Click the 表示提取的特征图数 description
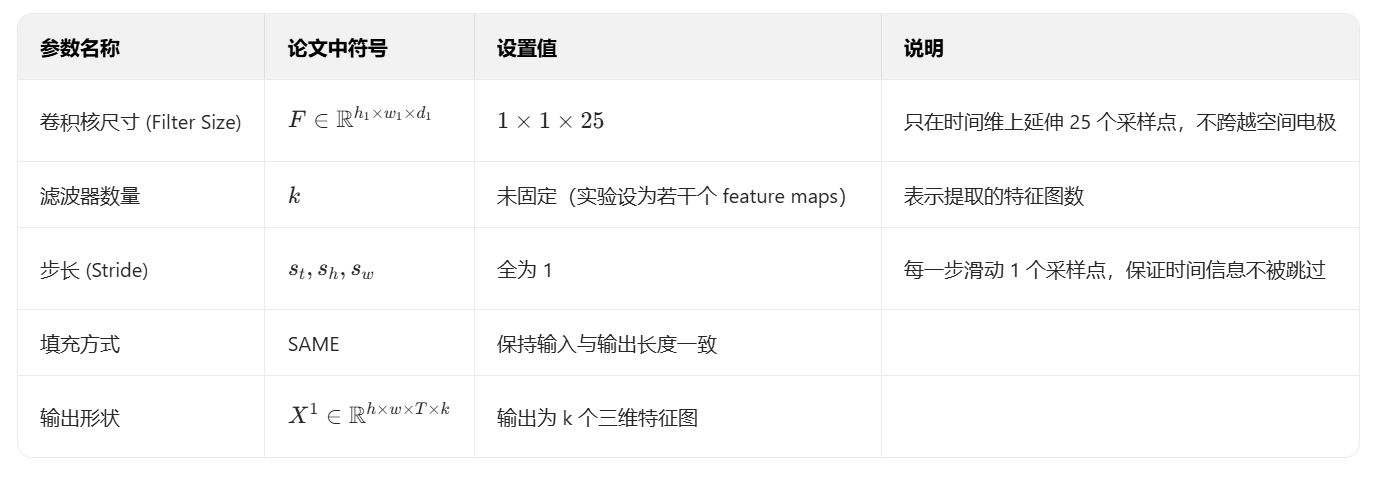This screenshot has height=477, width=1377. click(993, 196)
